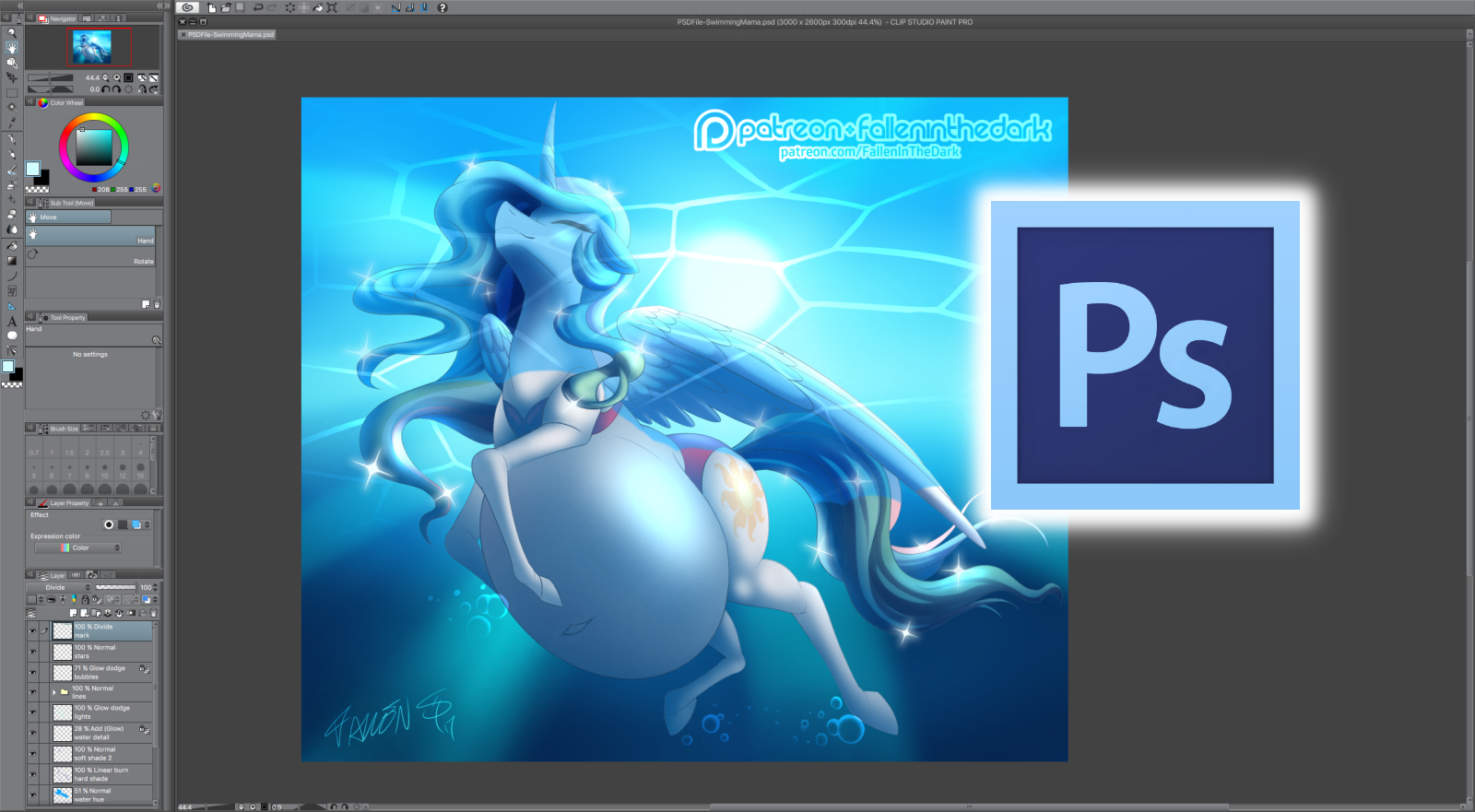Switch to the Color Wheel tab

point(62,102)
